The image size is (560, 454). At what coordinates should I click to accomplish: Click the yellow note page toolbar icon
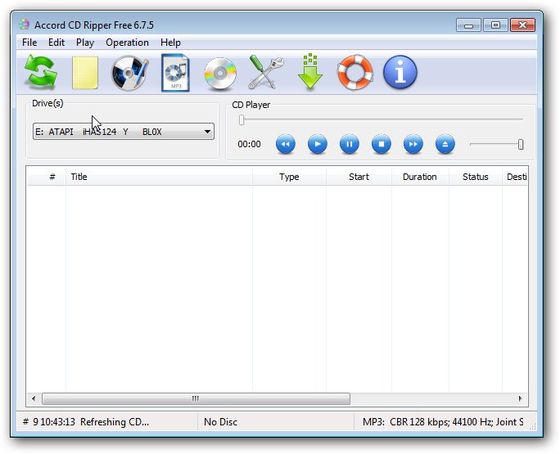coord(85,73)
